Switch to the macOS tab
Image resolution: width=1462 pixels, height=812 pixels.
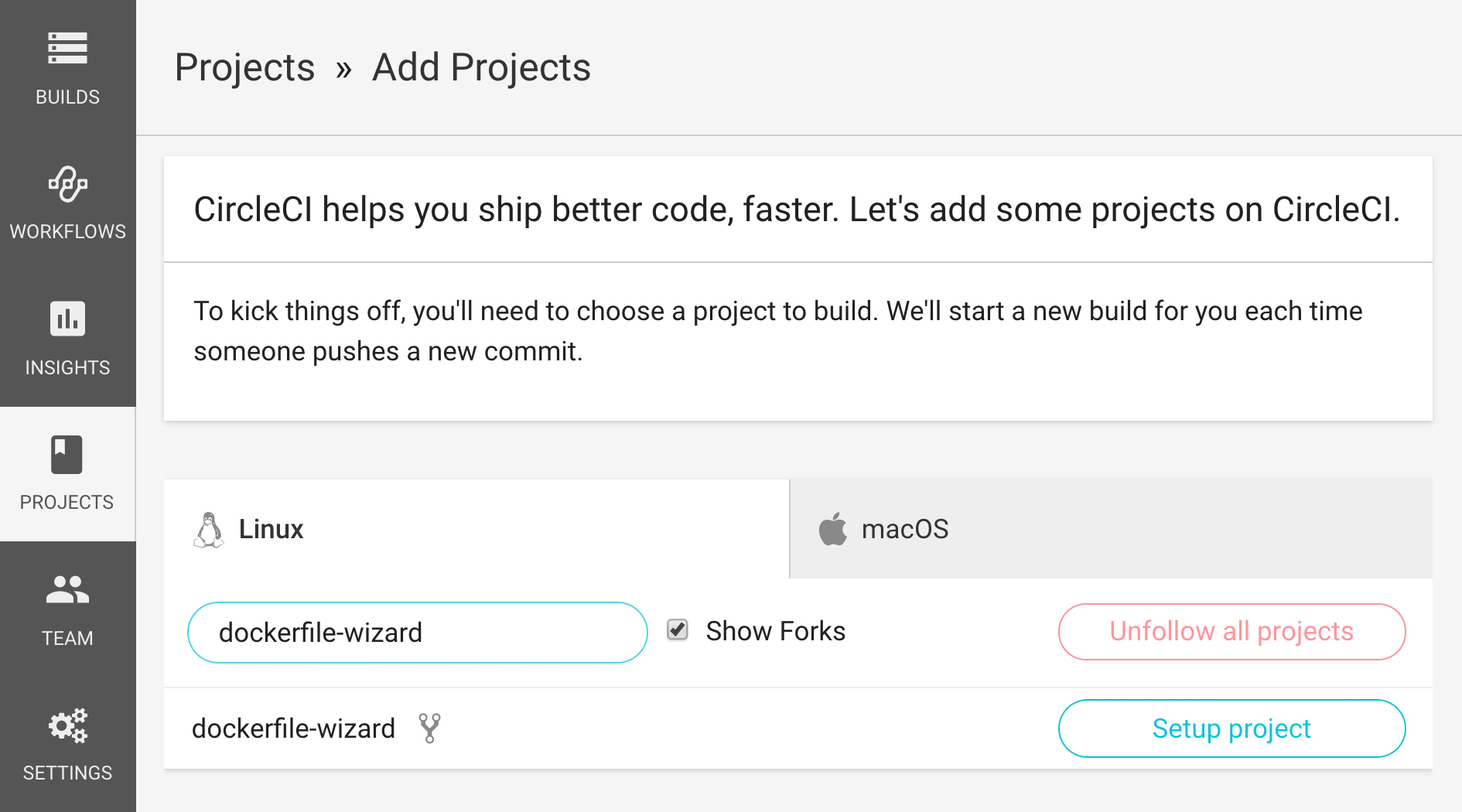coord(1110,529)
